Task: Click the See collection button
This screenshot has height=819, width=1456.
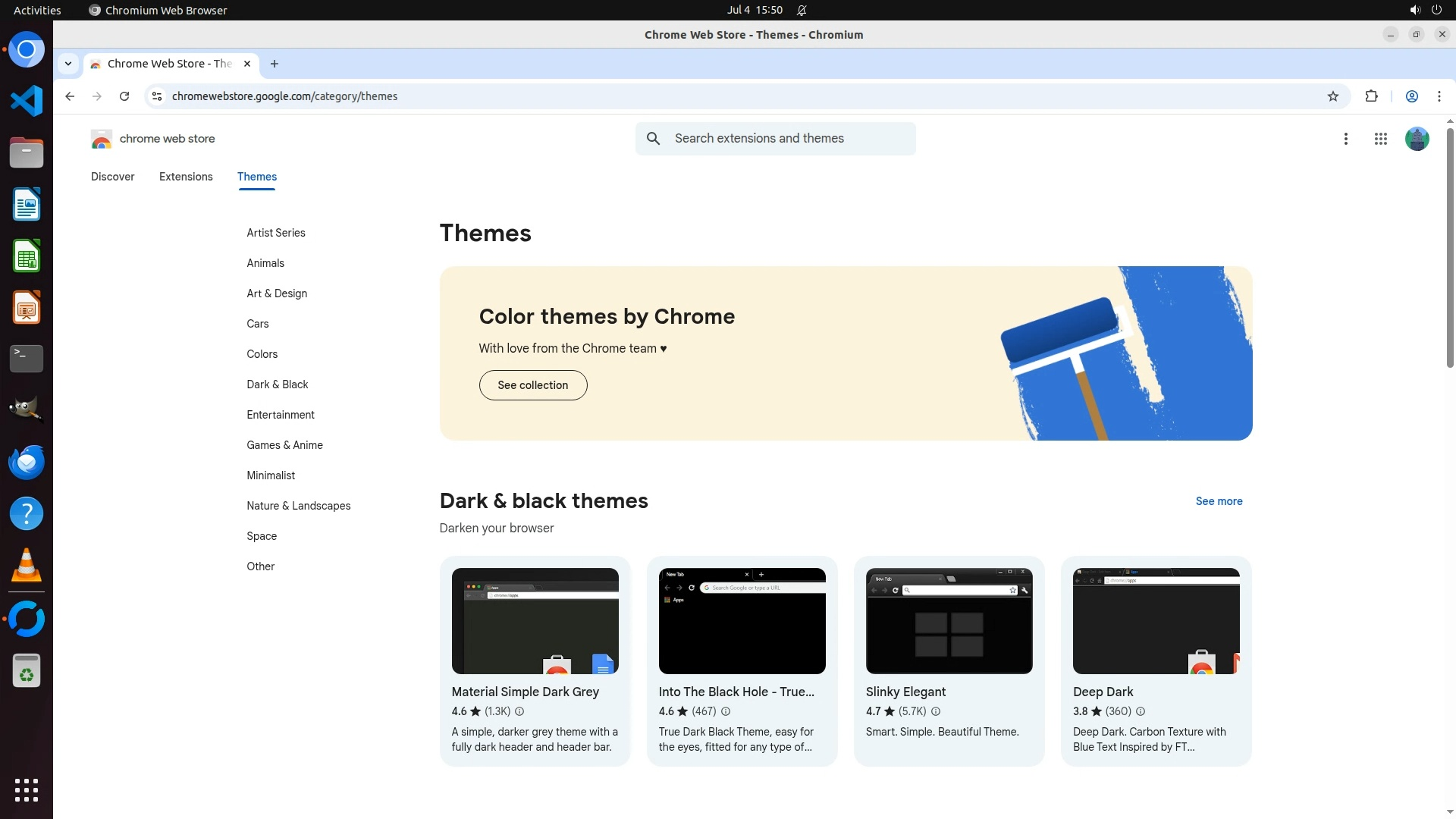Action: pos(532,385)
